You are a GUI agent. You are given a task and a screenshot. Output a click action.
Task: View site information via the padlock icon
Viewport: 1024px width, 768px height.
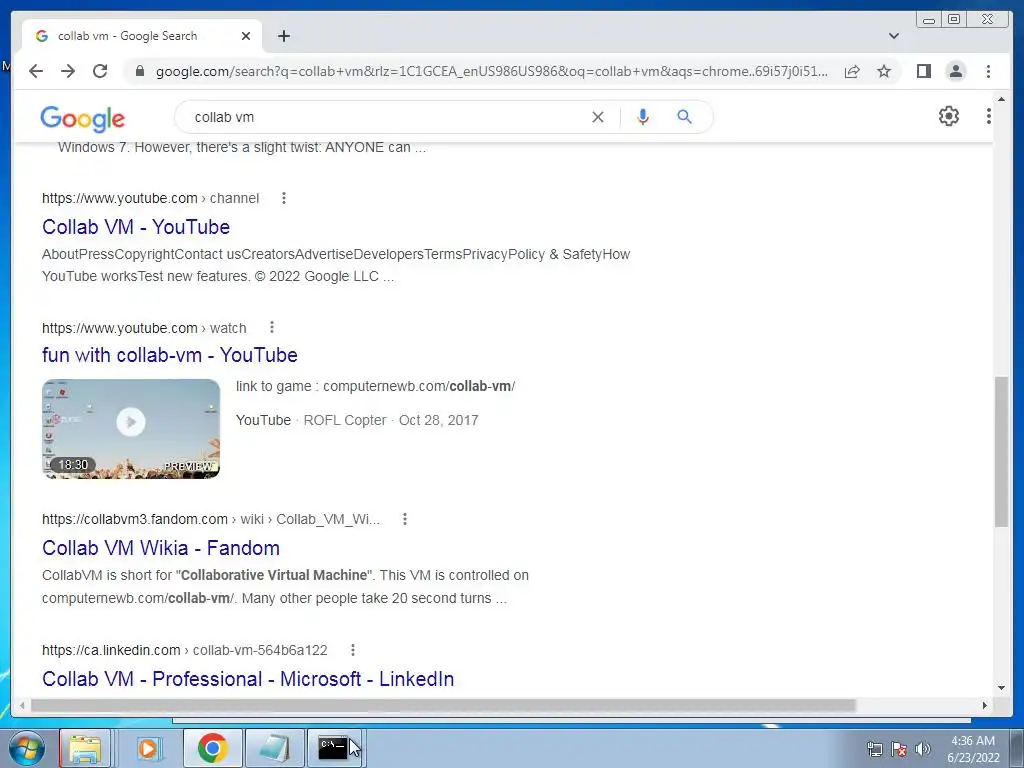139,71
